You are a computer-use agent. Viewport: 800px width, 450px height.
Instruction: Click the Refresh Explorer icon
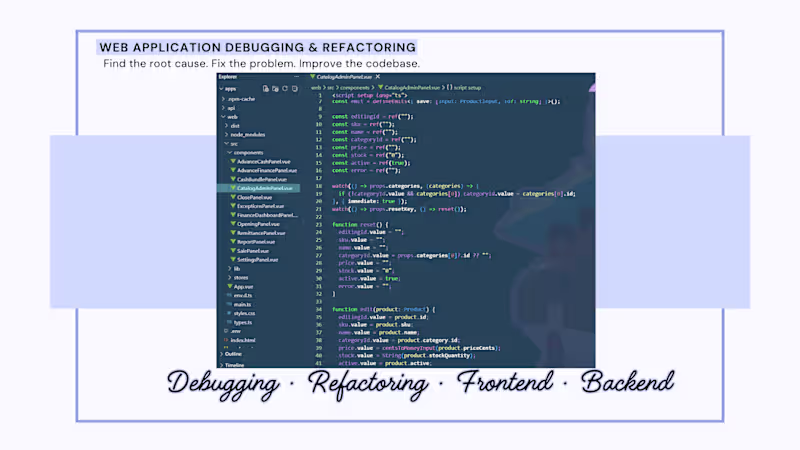285,89
